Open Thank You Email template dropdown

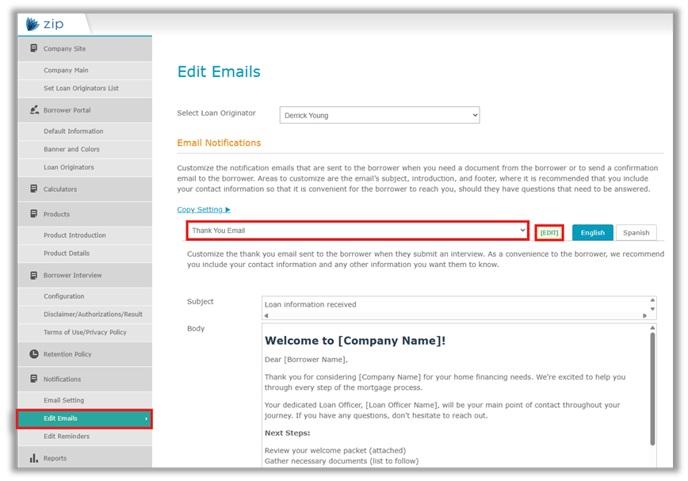click(x=358, y=230)
